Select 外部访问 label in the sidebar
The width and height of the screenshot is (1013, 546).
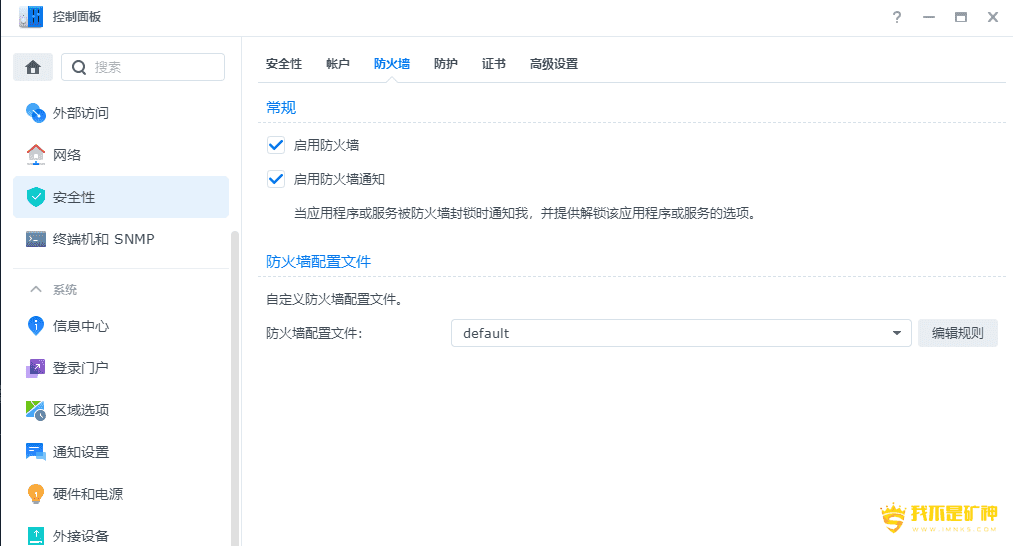coord(81,113)
